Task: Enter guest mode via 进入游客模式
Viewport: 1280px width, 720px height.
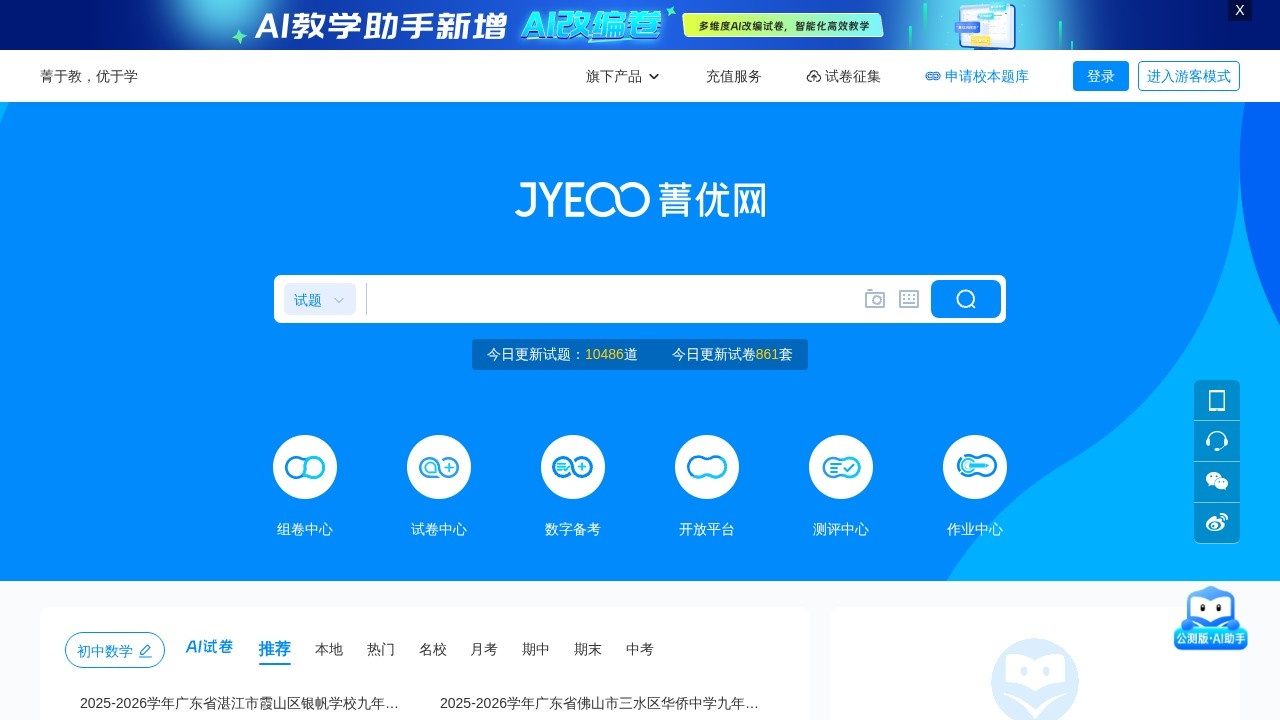Action: [1189, 76]
